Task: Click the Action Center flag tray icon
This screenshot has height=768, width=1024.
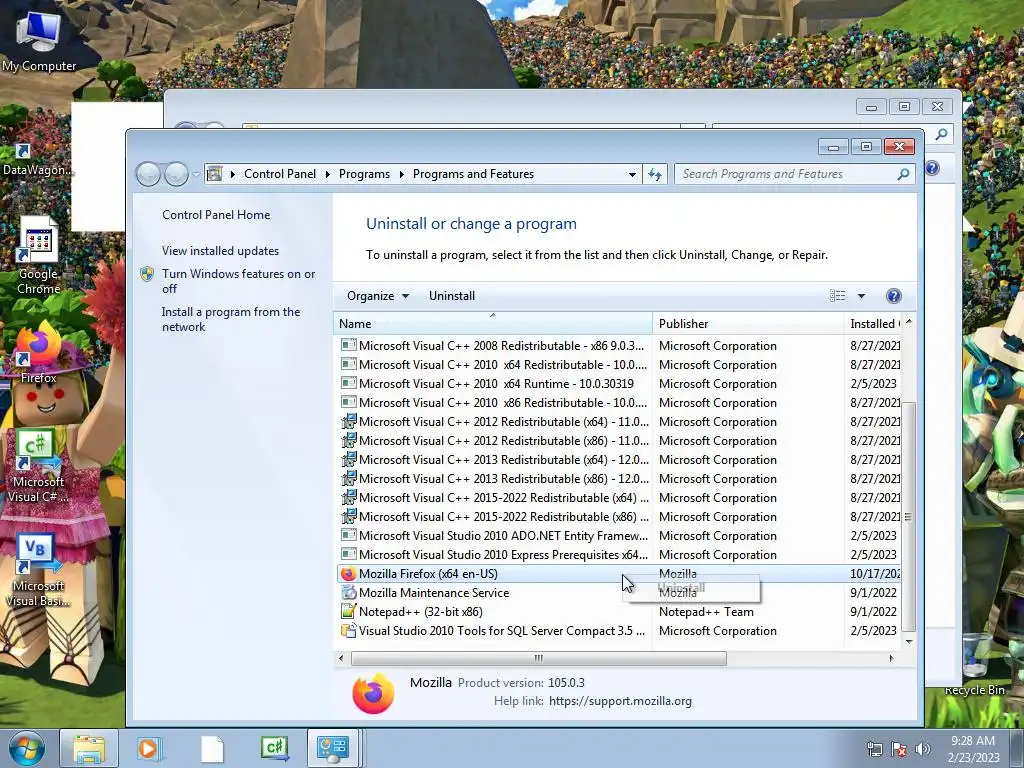Action: (899, 749)
